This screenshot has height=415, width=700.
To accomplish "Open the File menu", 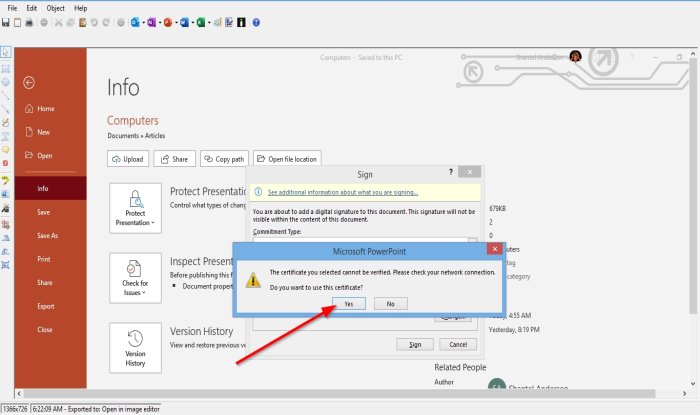I will click(12, 8).
